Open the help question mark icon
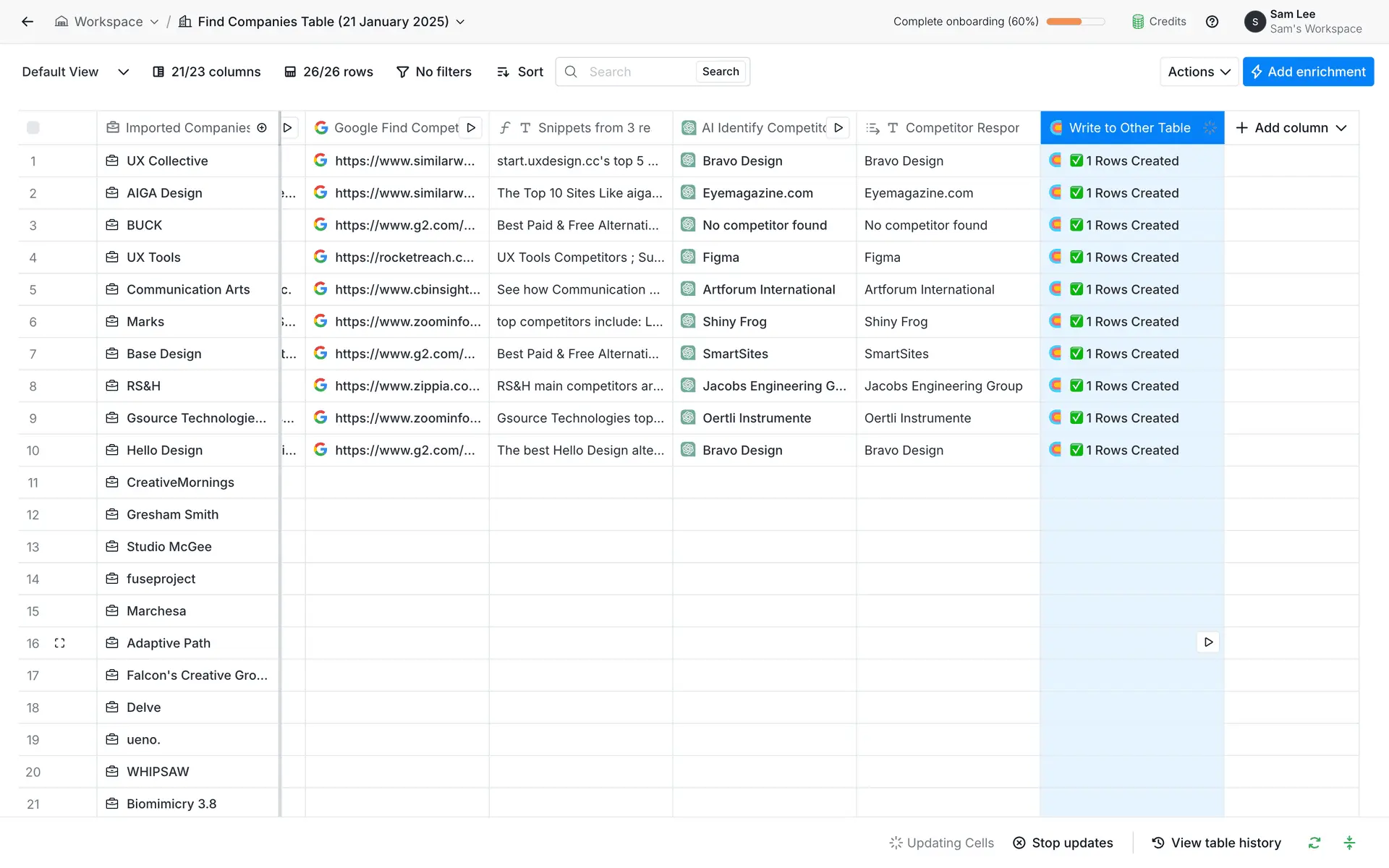The width and height of the screenshot is (1389, 868). (1212, 22)
